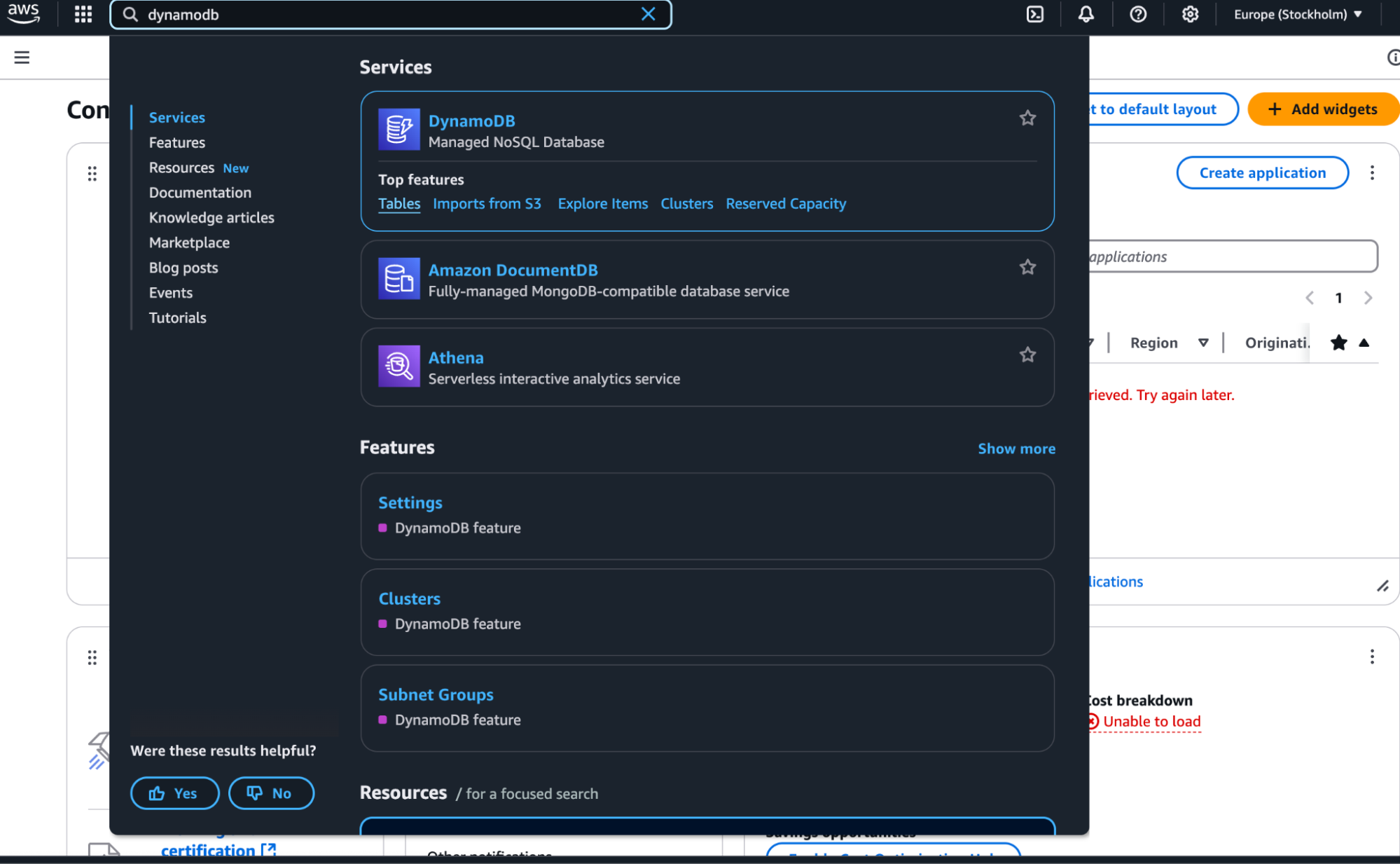Click Show more for Features
1400x864 pixels.
(x=1016, y=448)
